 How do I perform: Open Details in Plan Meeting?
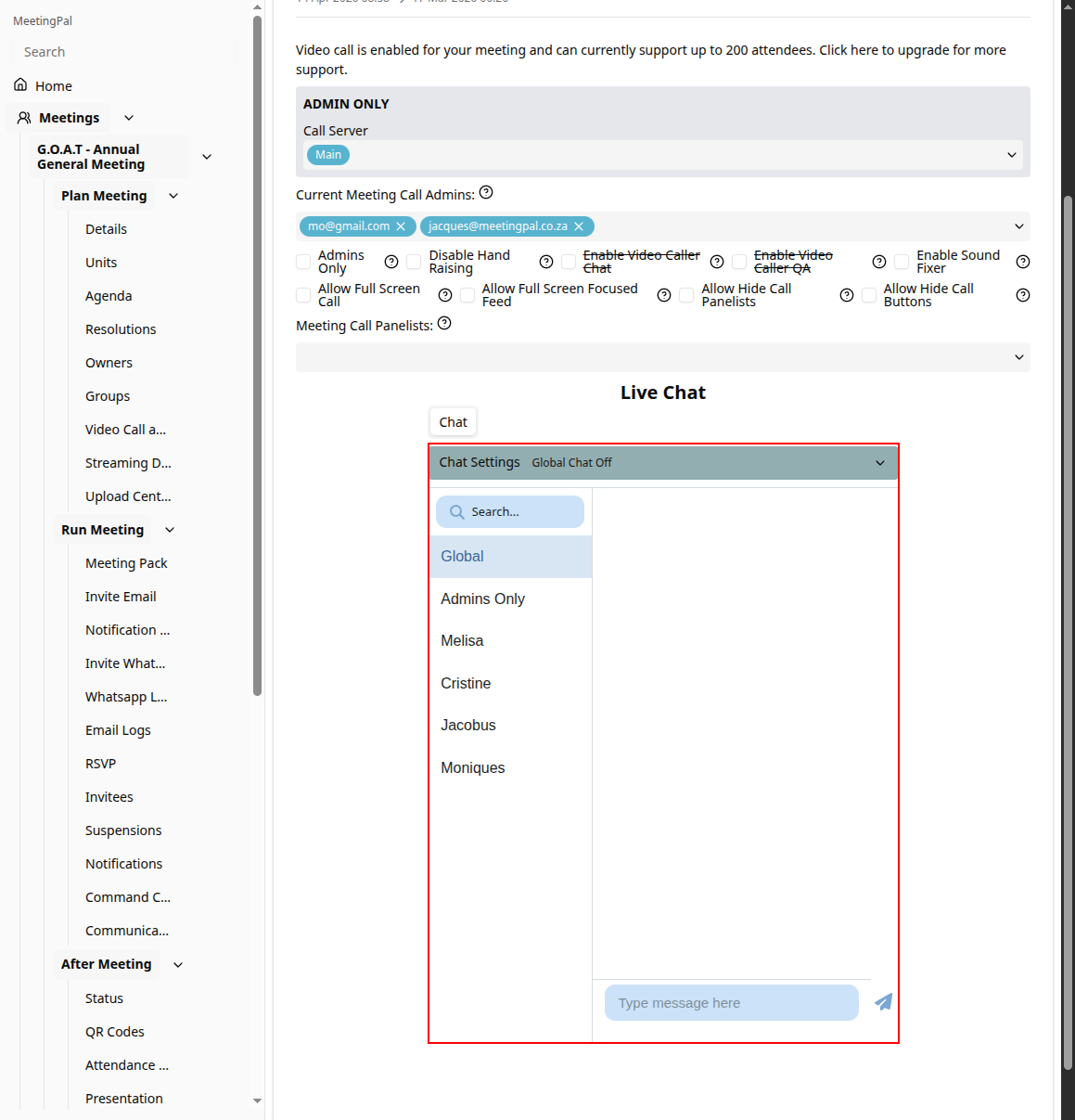(106, 229)
